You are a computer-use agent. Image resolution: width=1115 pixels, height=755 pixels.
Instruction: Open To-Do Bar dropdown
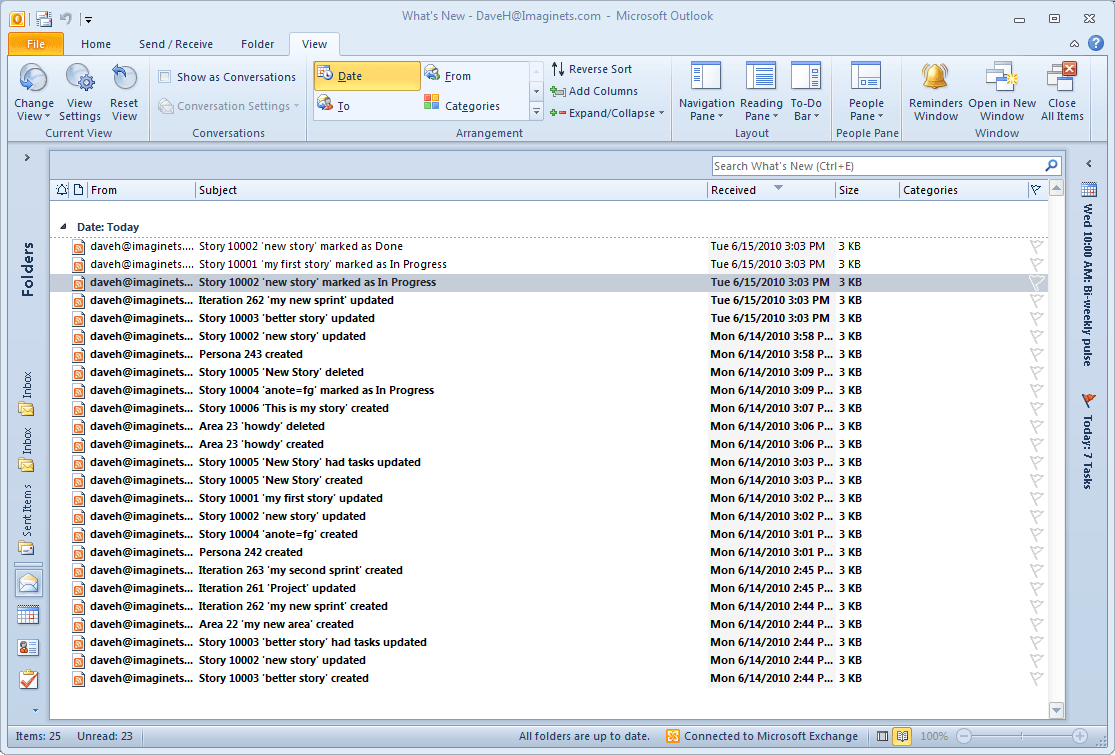point(806,92)
